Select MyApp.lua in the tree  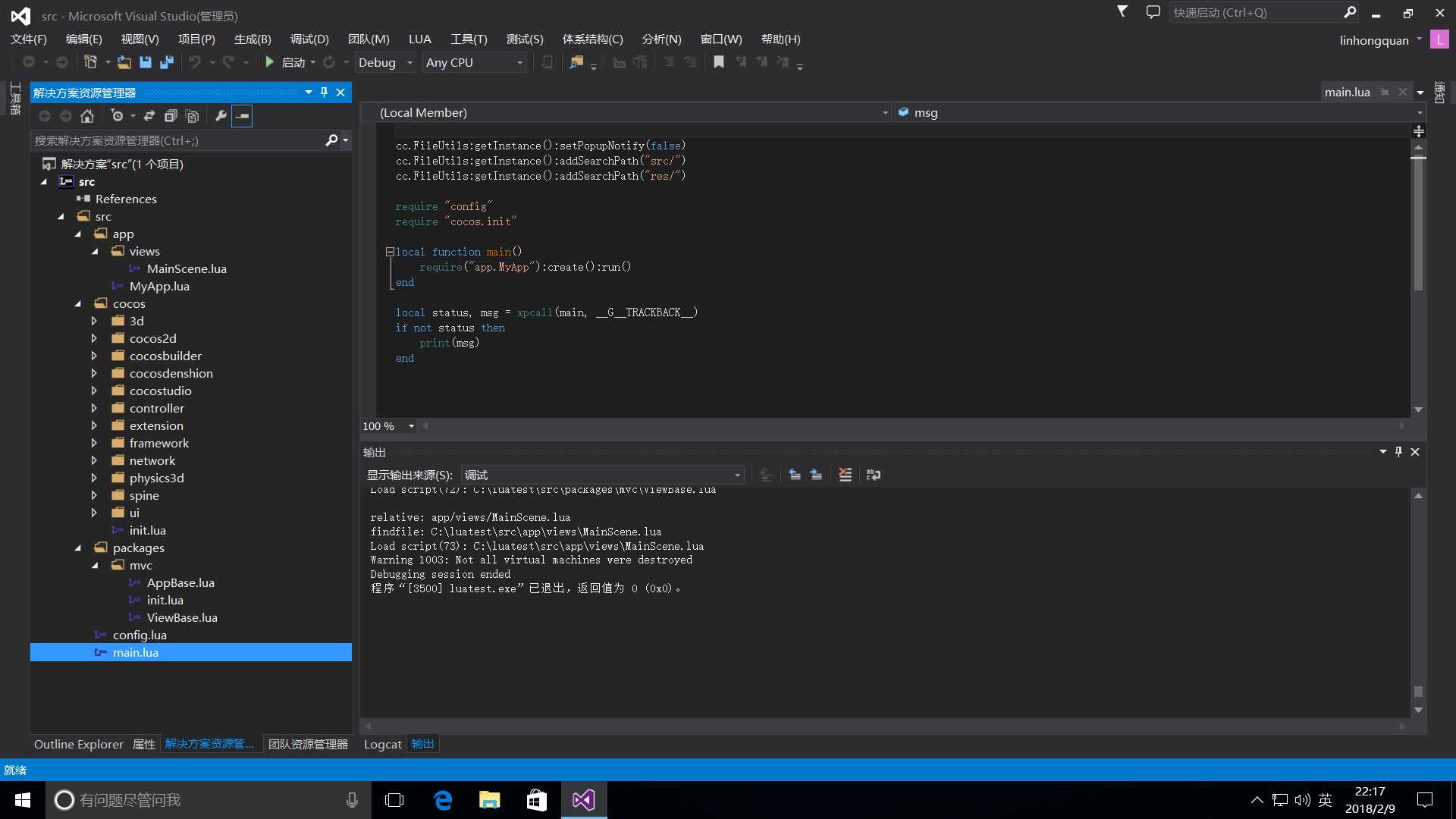pos(159,286)
